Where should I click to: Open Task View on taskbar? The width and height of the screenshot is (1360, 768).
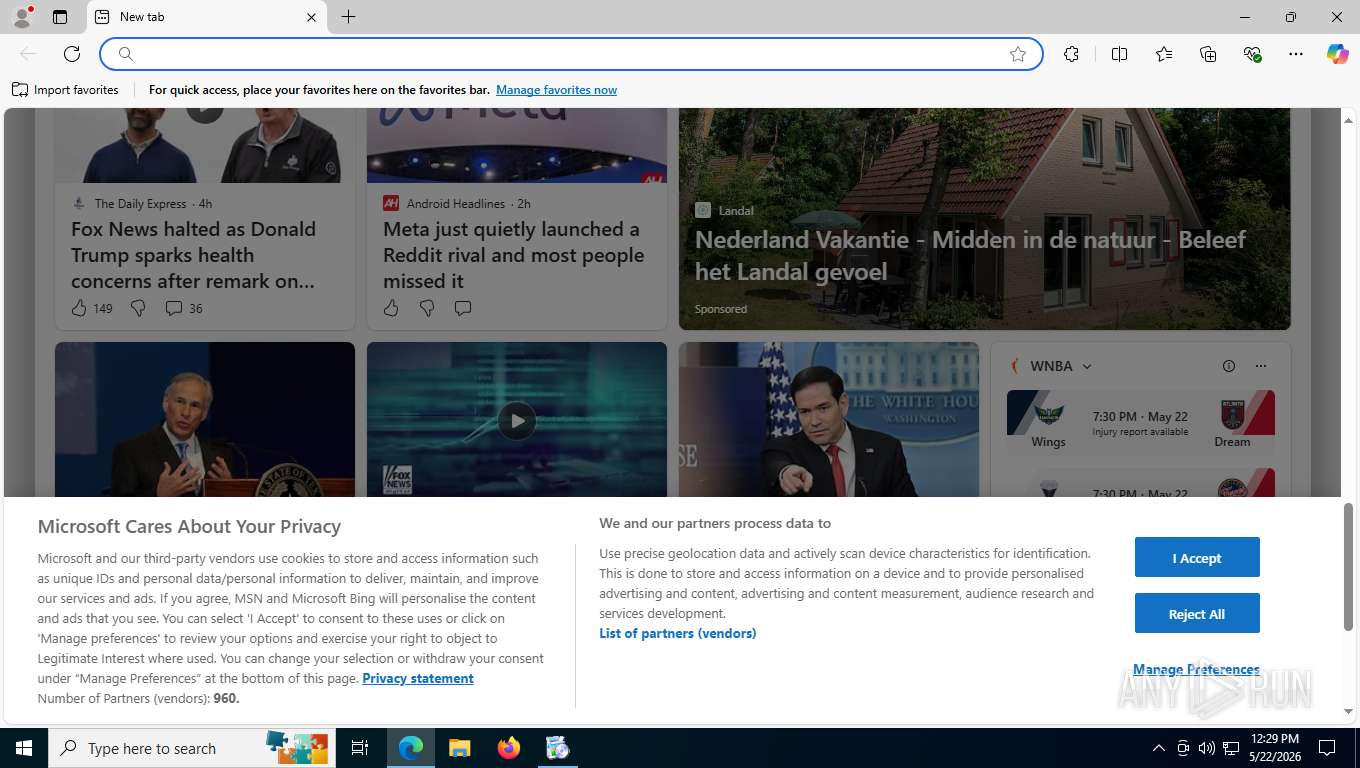tap(360, 748)
